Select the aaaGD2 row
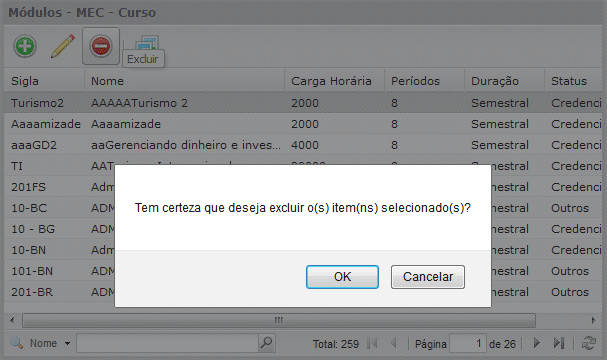607x360 pixels. point(303,145)
